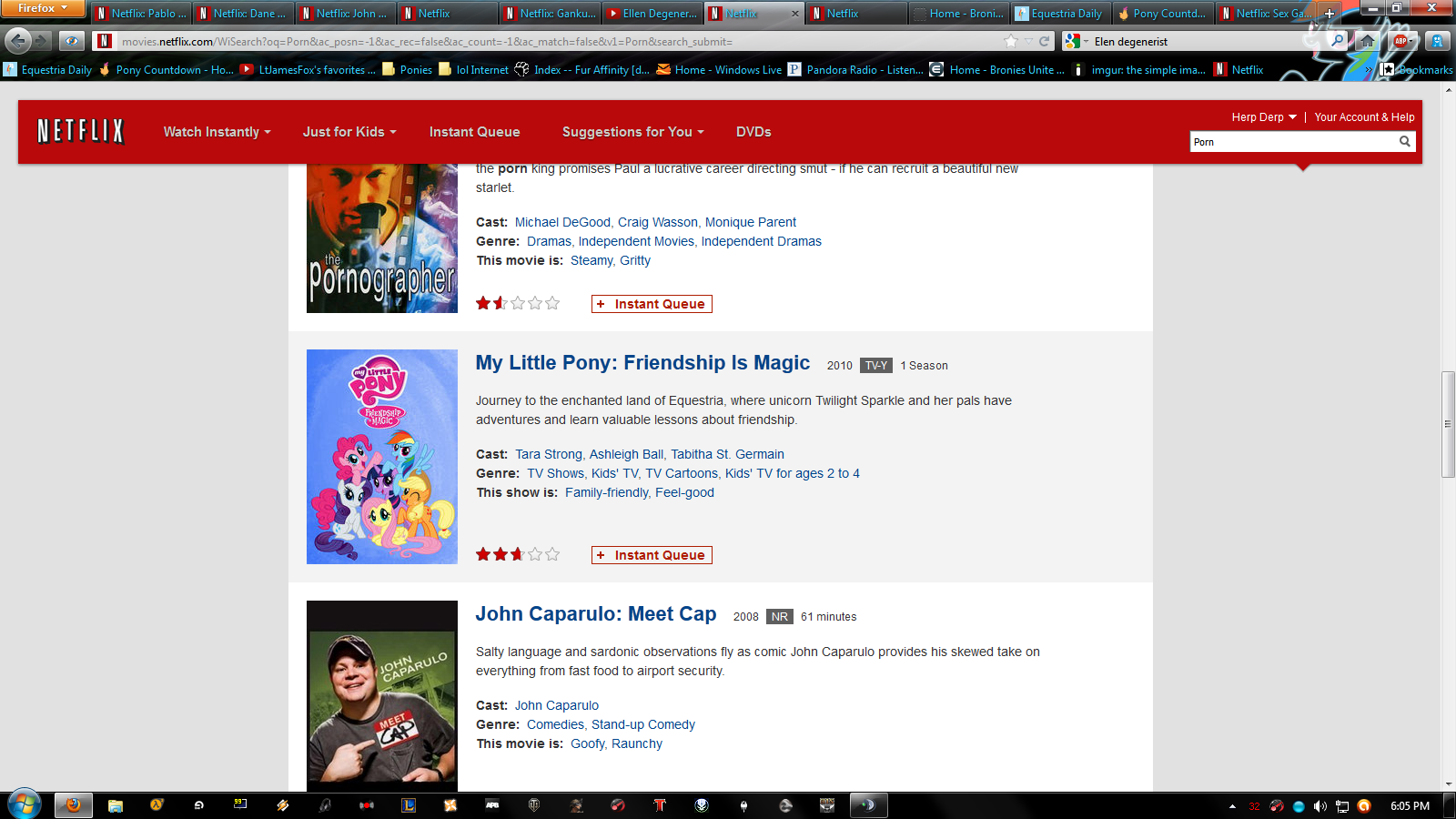Click the Firefox icon in the taskbar
The image size is (1456, 819).
click(74, 805)
